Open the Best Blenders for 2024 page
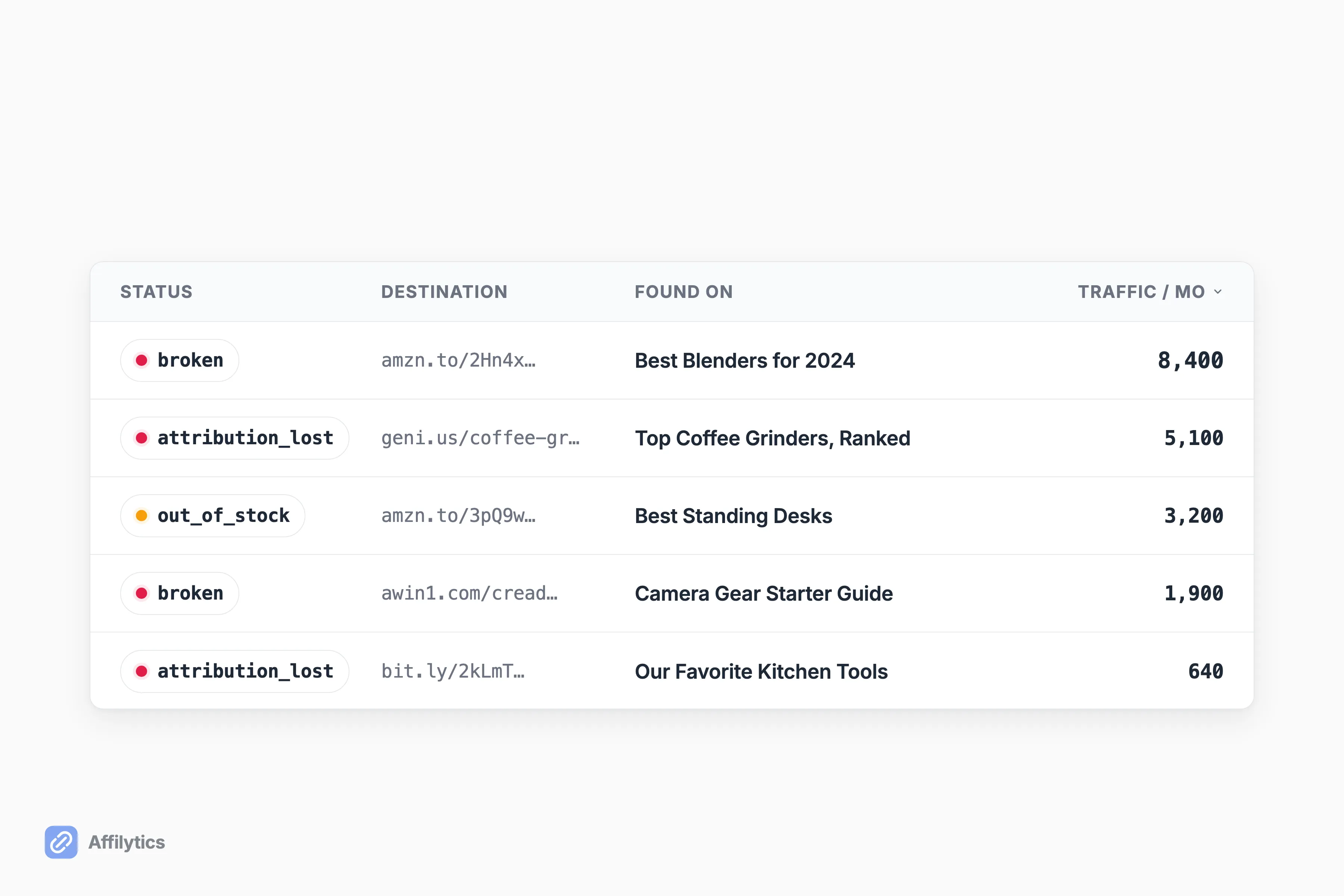 pos(744,361)
